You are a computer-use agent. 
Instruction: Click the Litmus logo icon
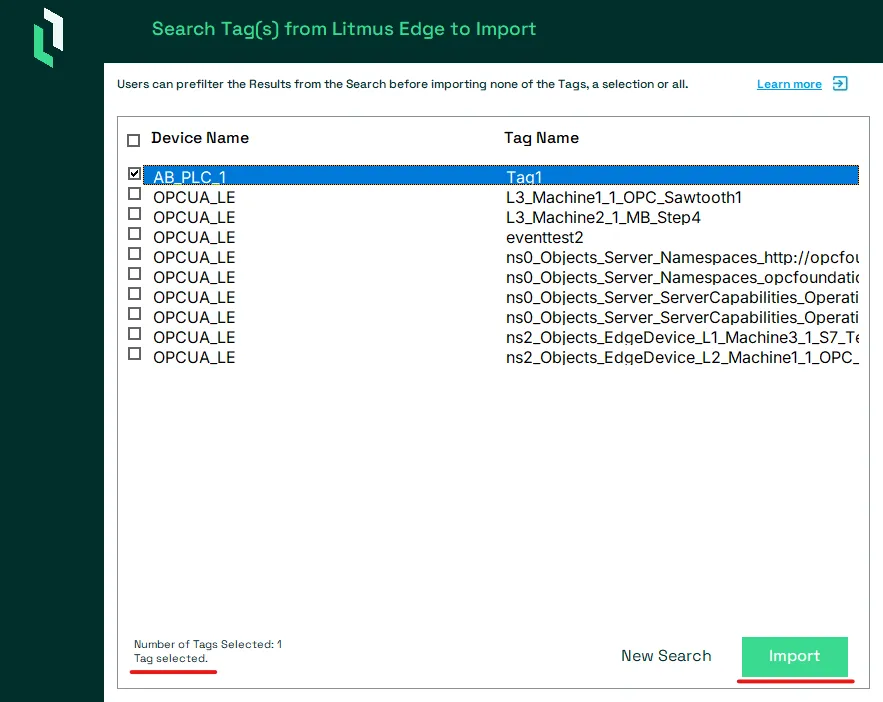click(48, 38)
